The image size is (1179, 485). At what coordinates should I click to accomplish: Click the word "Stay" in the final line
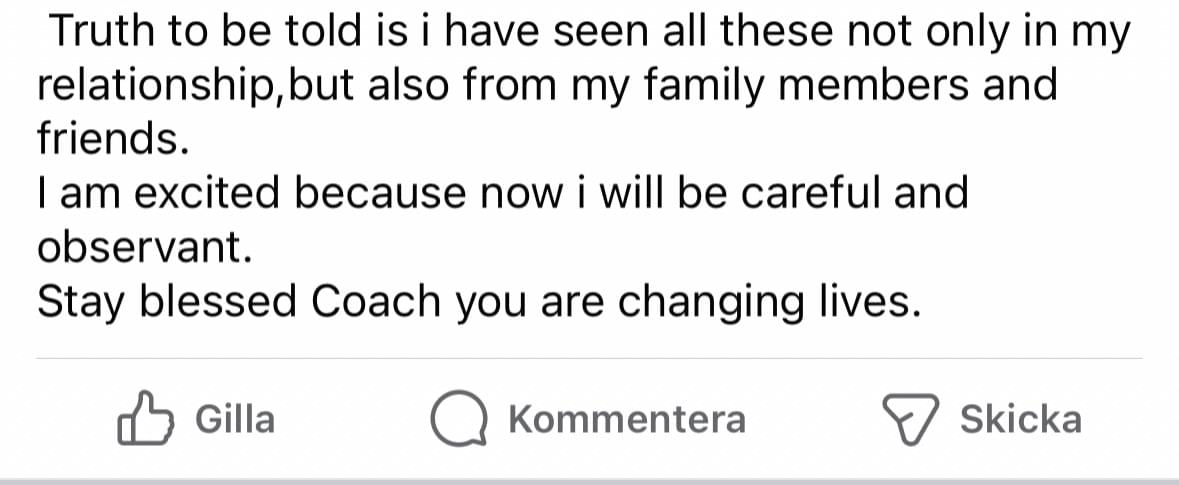pyautogui.click(x=82, y=302)
